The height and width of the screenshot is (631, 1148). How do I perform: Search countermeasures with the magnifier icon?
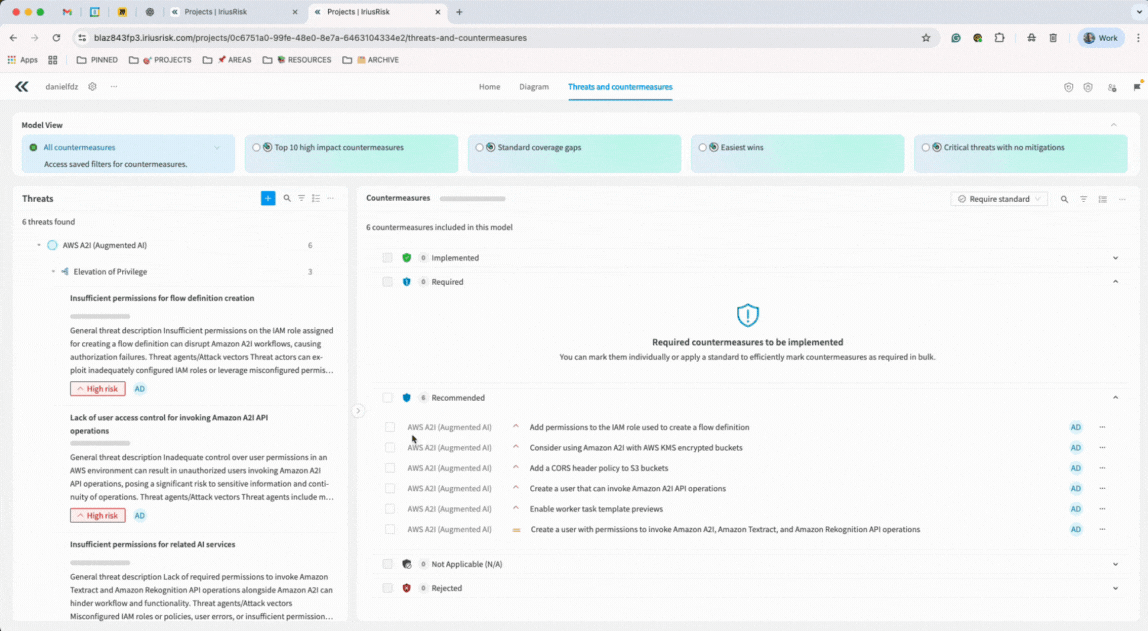point(1065,199)
